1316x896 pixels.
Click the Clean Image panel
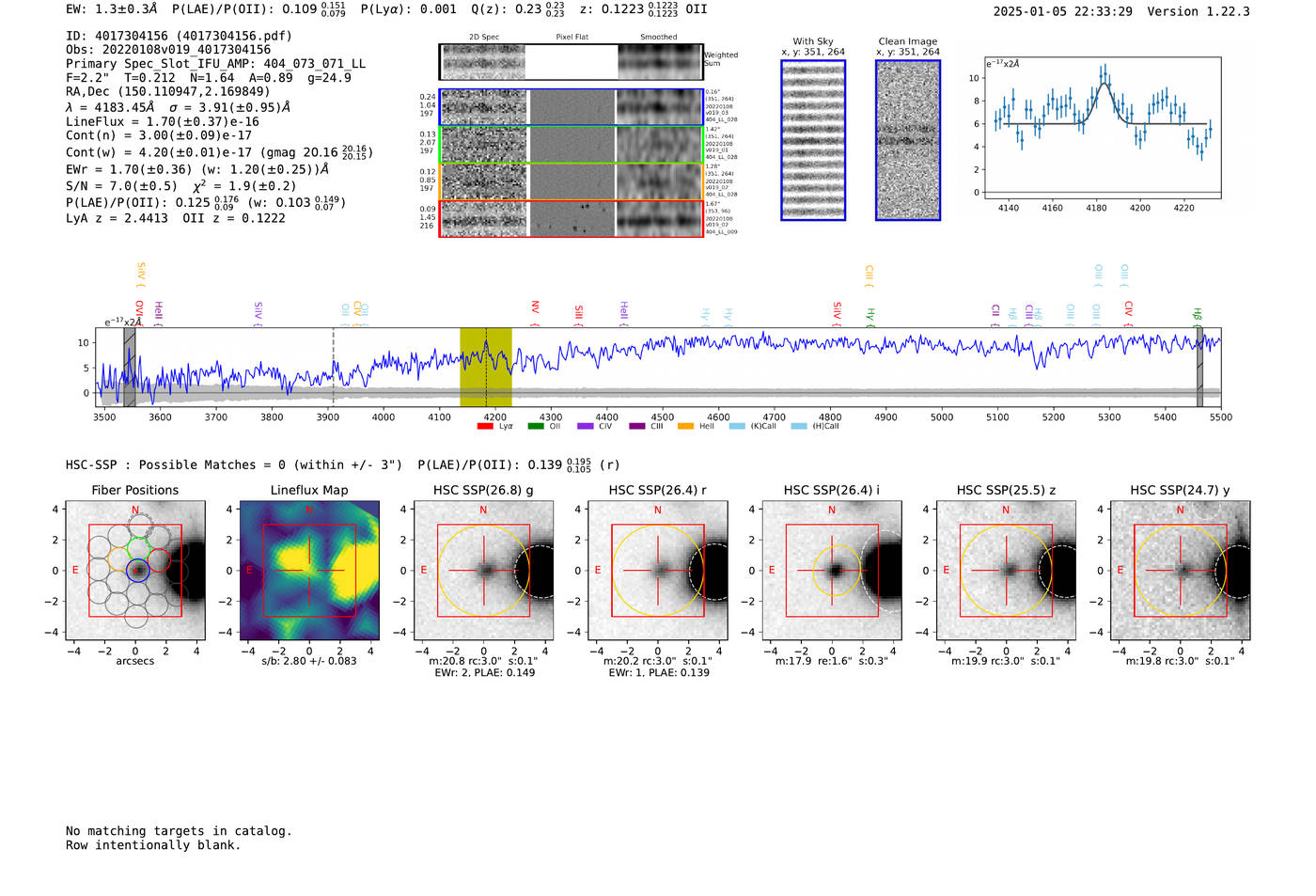click(908, 140)
